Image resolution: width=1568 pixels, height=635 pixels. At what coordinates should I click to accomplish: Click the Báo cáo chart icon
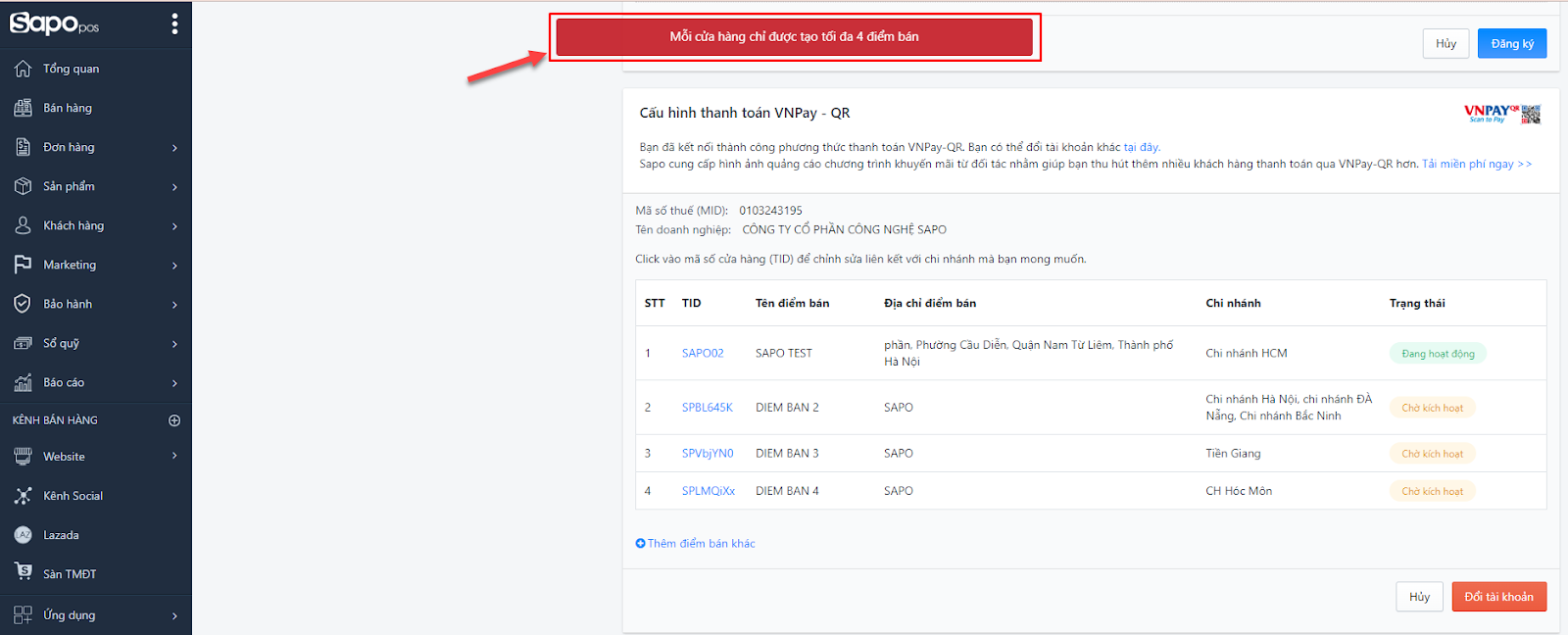[23, 382]
